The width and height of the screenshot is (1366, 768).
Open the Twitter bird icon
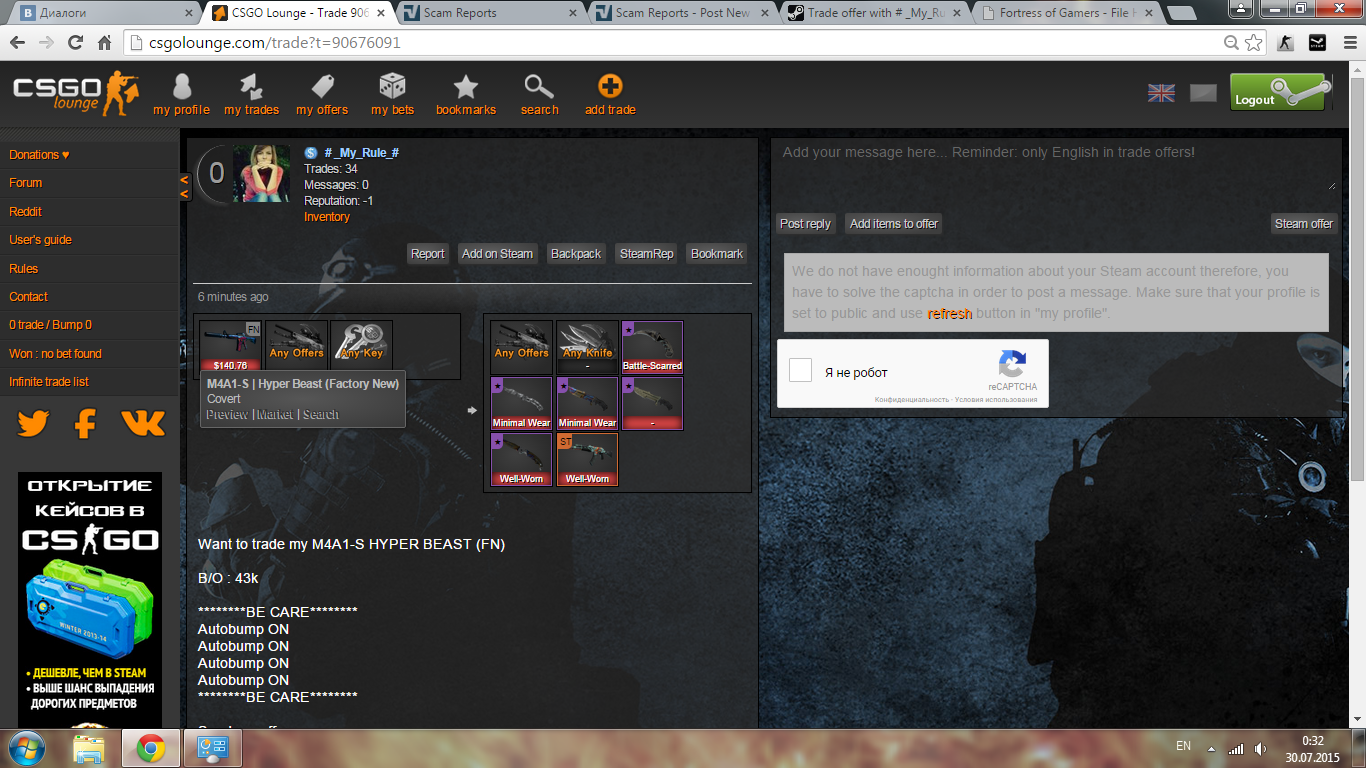[x=33, y=424]
